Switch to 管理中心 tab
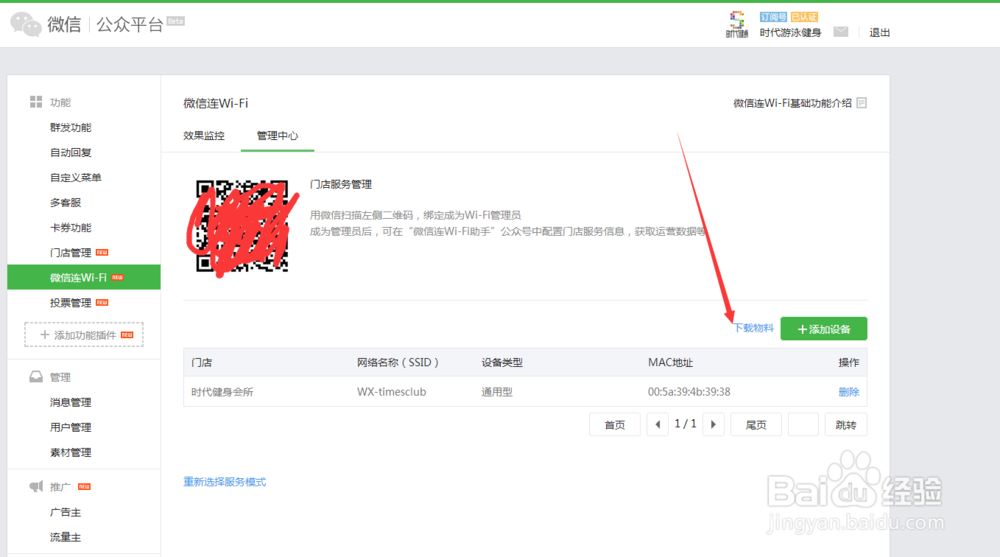 (x=277, y=135)
